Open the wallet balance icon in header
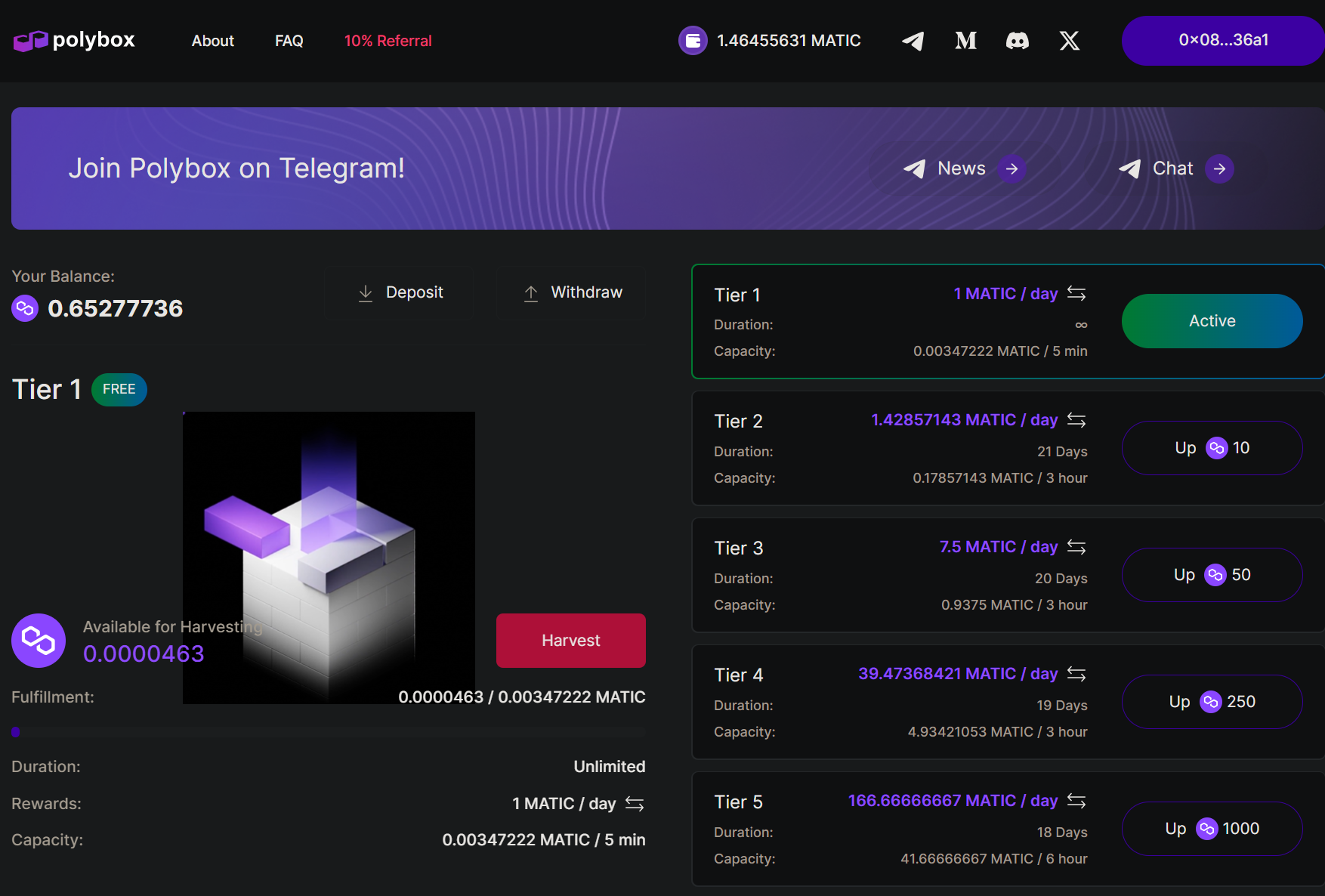Viewport: 1325px width, 896px height. pyautogui.click(x=693, y=41)
